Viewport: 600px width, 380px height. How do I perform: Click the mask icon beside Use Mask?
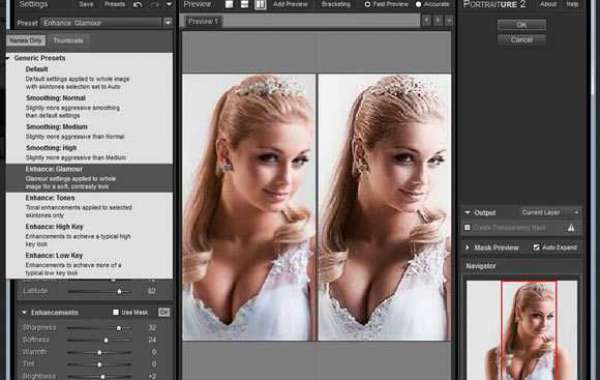tap(164, 312)
